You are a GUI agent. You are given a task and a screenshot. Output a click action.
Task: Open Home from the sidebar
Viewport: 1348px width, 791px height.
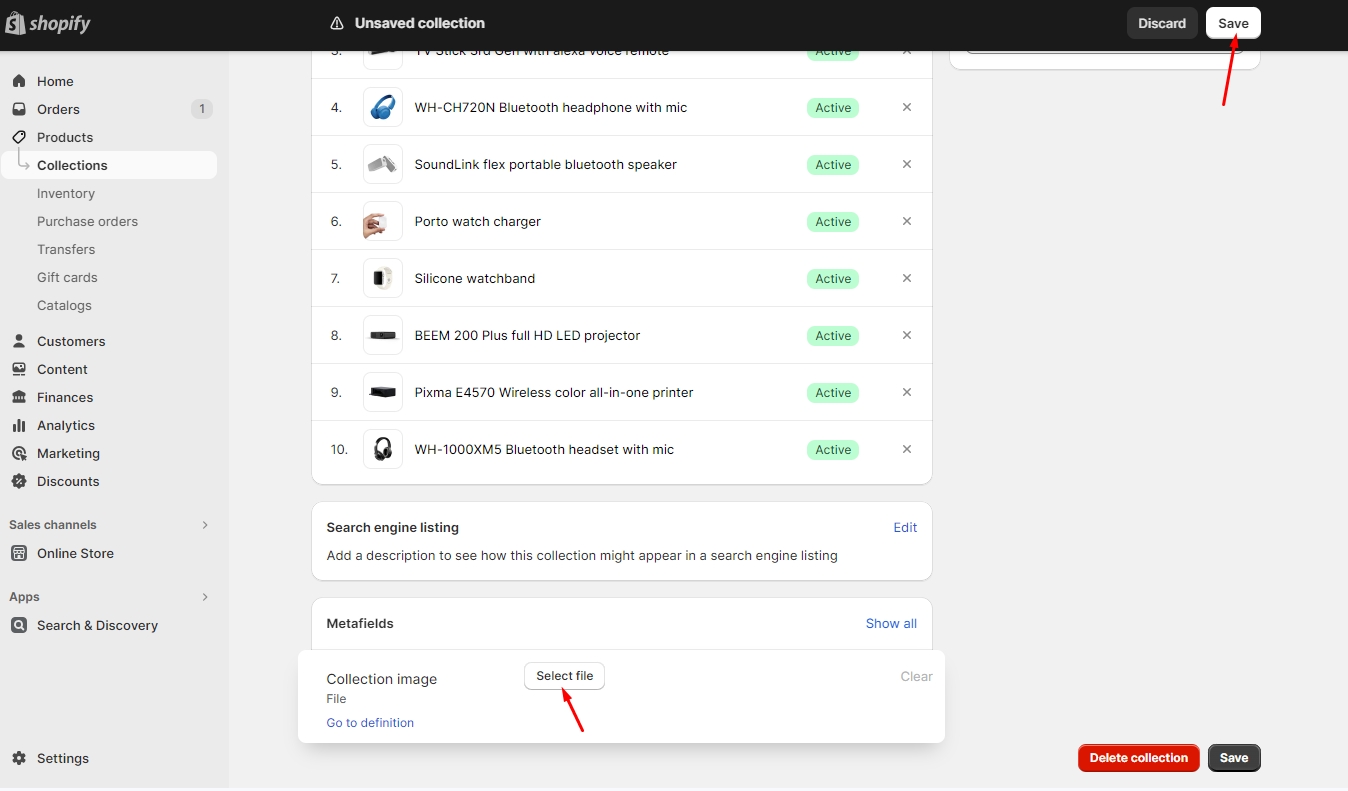tap(55, 81)
